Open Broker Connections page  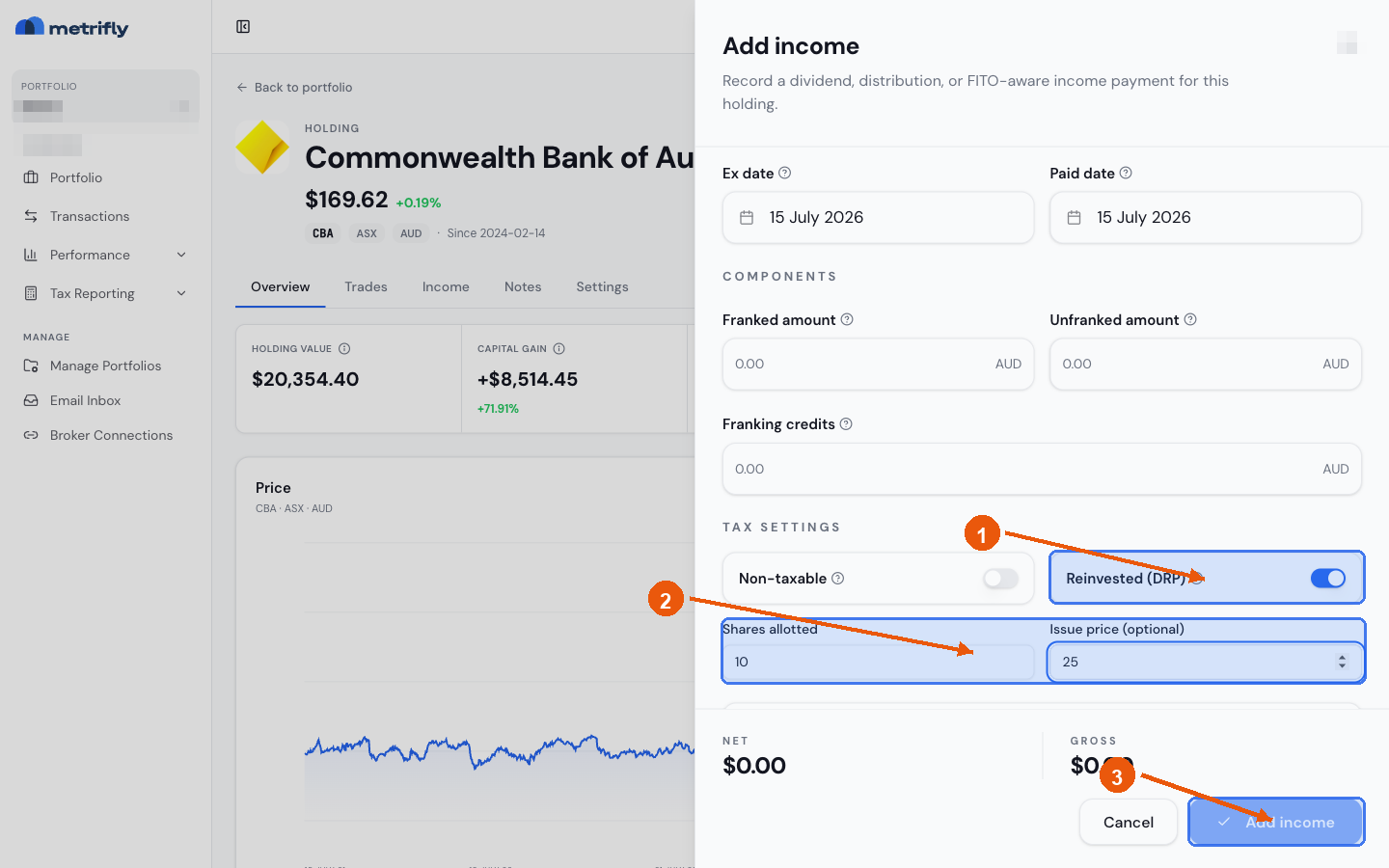point(106,435)
